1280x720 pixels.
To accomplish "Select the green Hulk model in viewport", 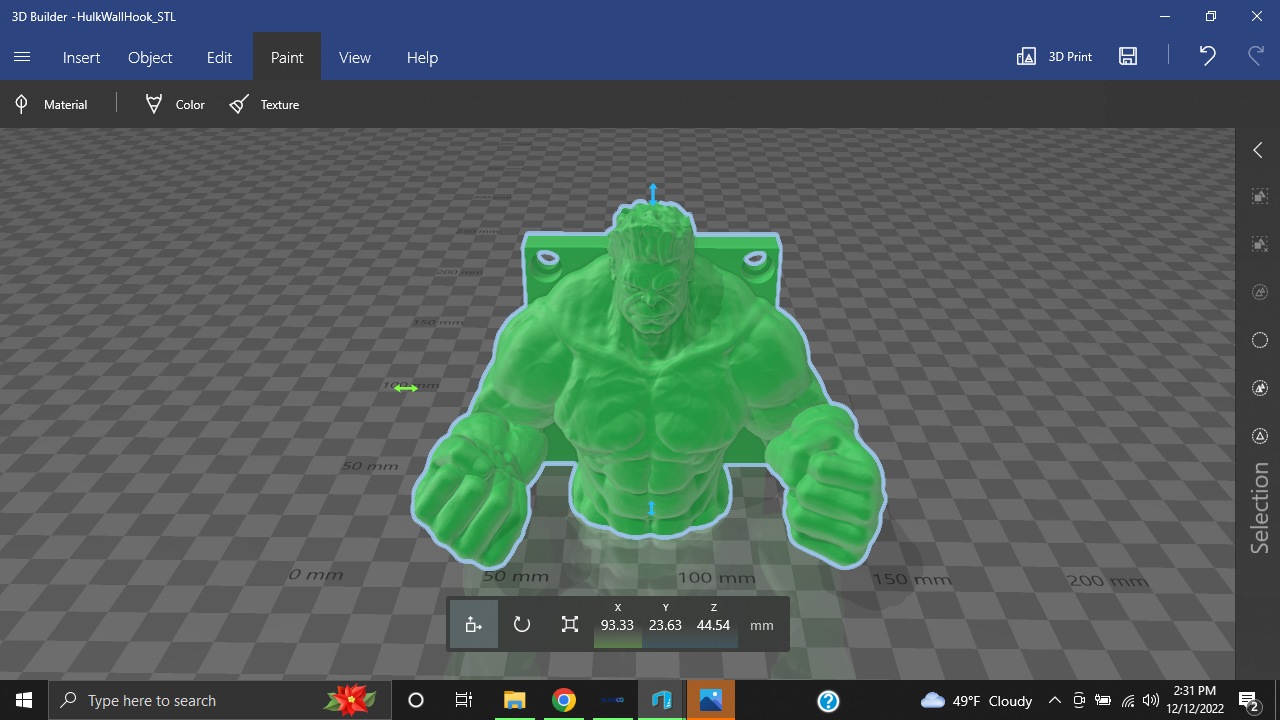I will tap(648, 385).
